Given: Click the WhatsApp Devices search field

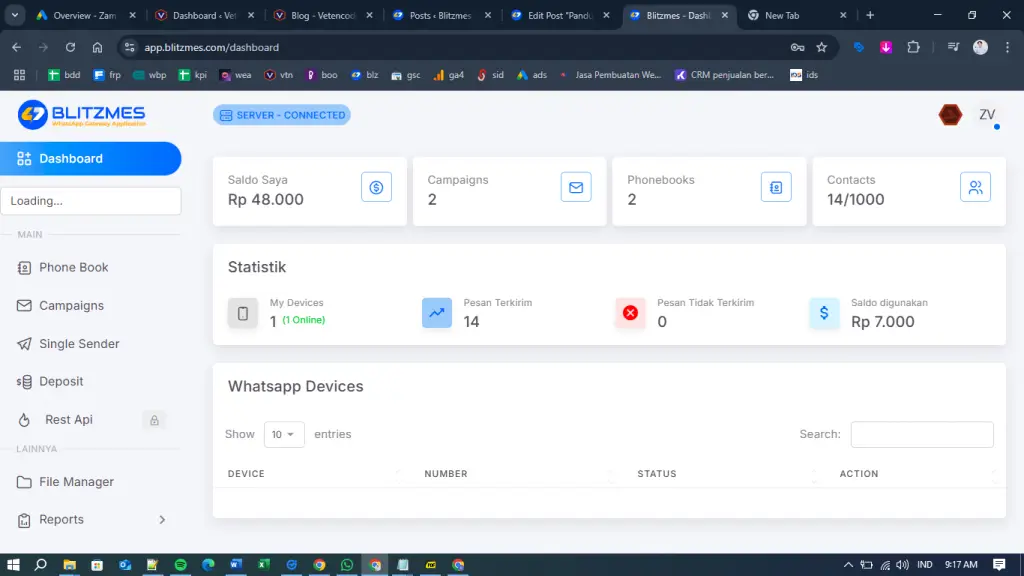Looking at the screenshot, I should coord(921,434).
